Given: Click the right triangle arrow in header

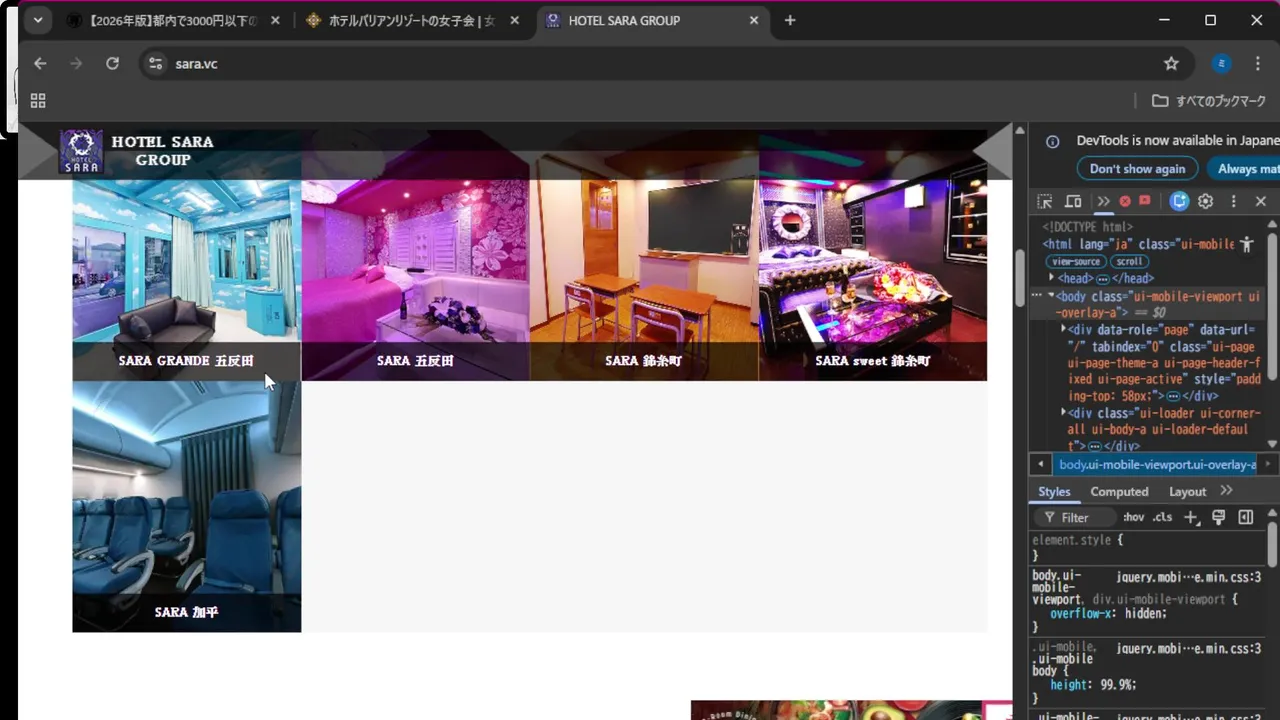Looking at the screenshot, I should point(993,152).
